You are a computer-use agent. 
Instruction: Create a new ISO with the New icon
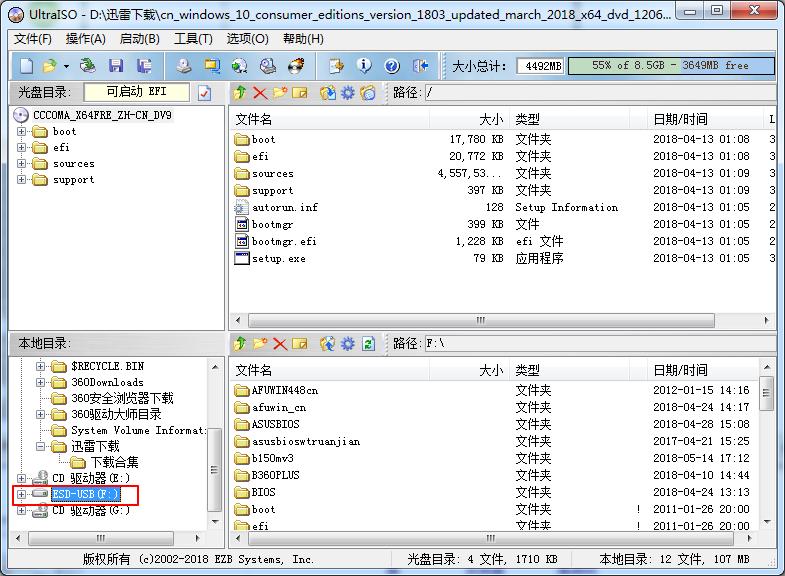point(27,66)
